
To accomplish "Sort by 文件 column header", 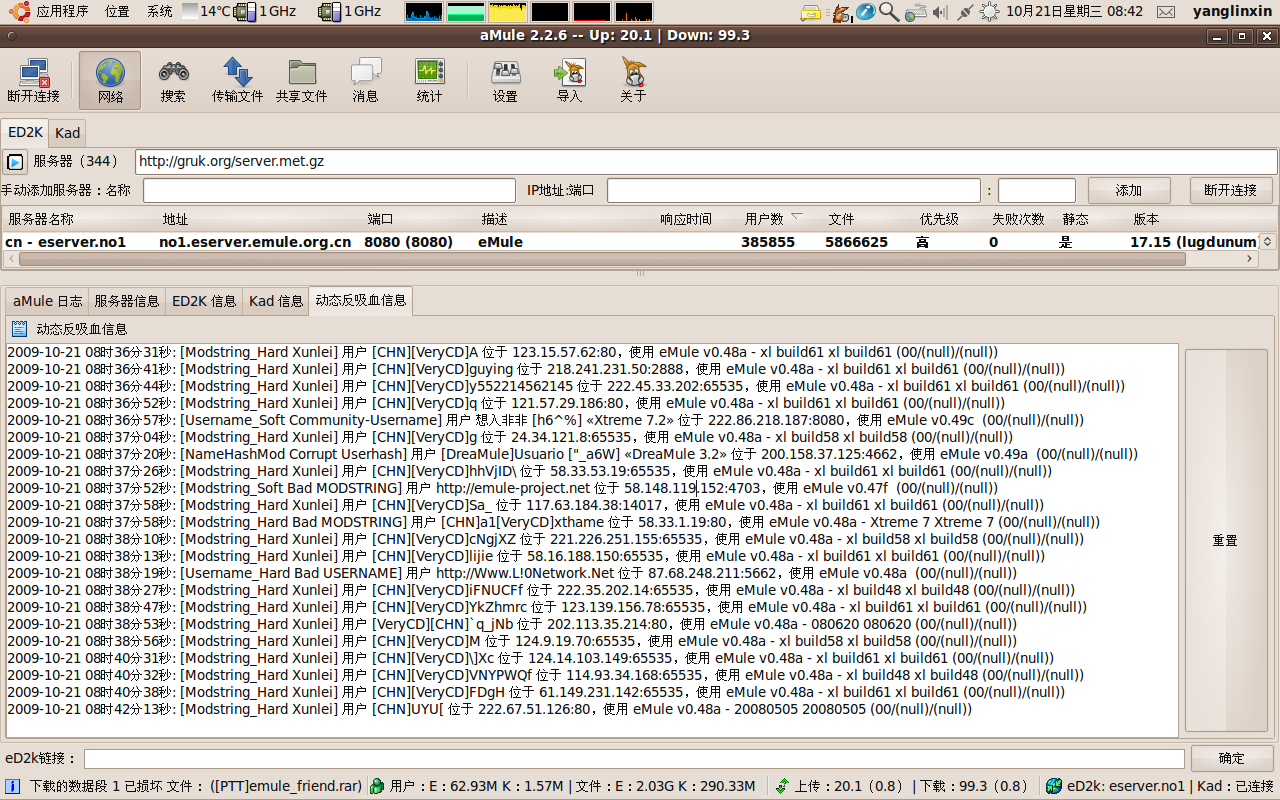I will [x=868, y=219].
